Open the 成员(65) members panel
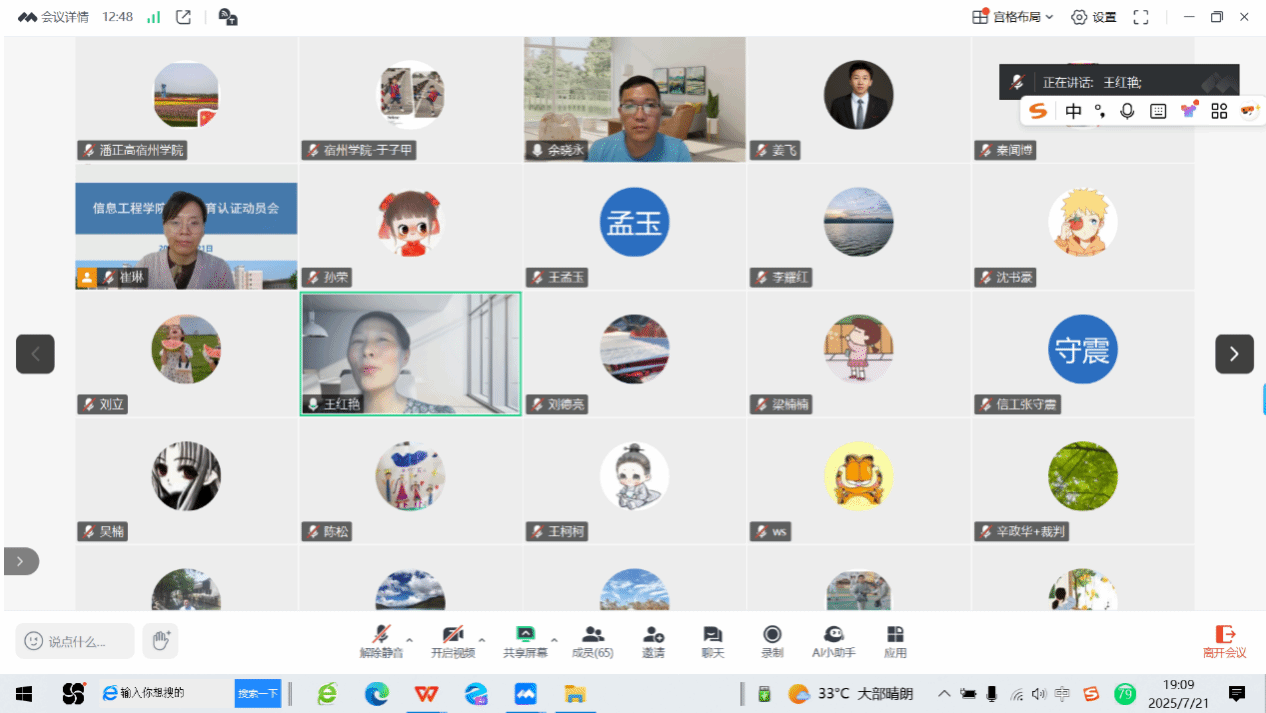 (592, 641)
